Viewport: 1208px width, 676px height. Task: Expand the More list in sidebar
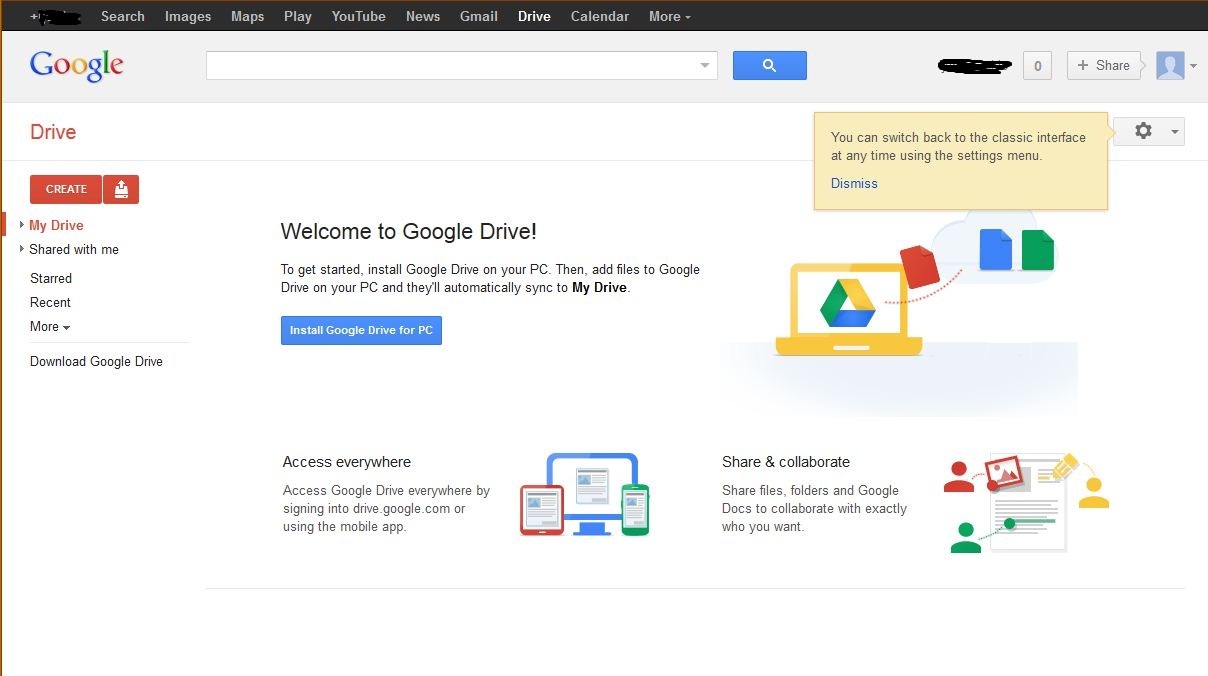point(50,327)
